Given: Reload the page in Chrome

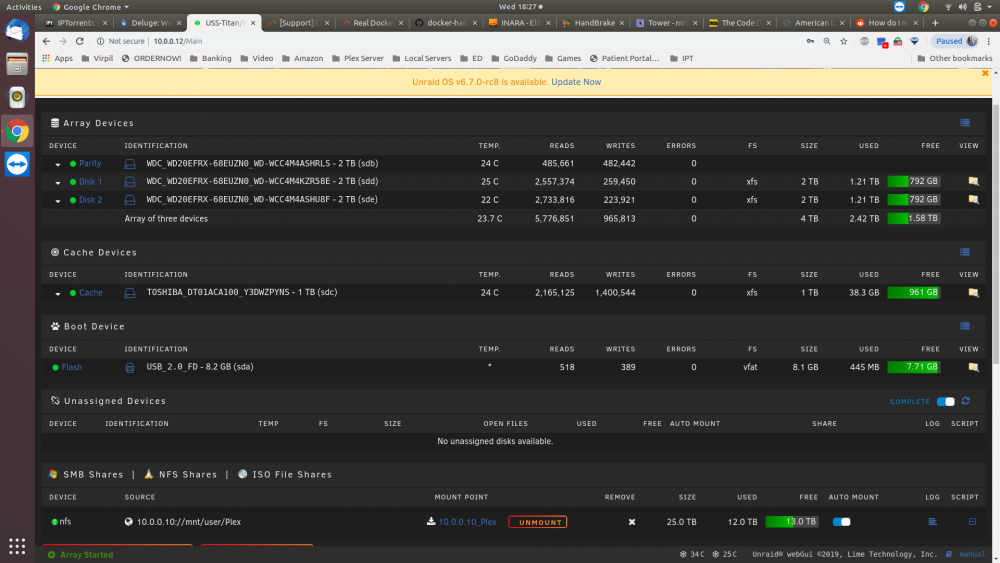Looking at the screenshot, I should tap(80, 41).
